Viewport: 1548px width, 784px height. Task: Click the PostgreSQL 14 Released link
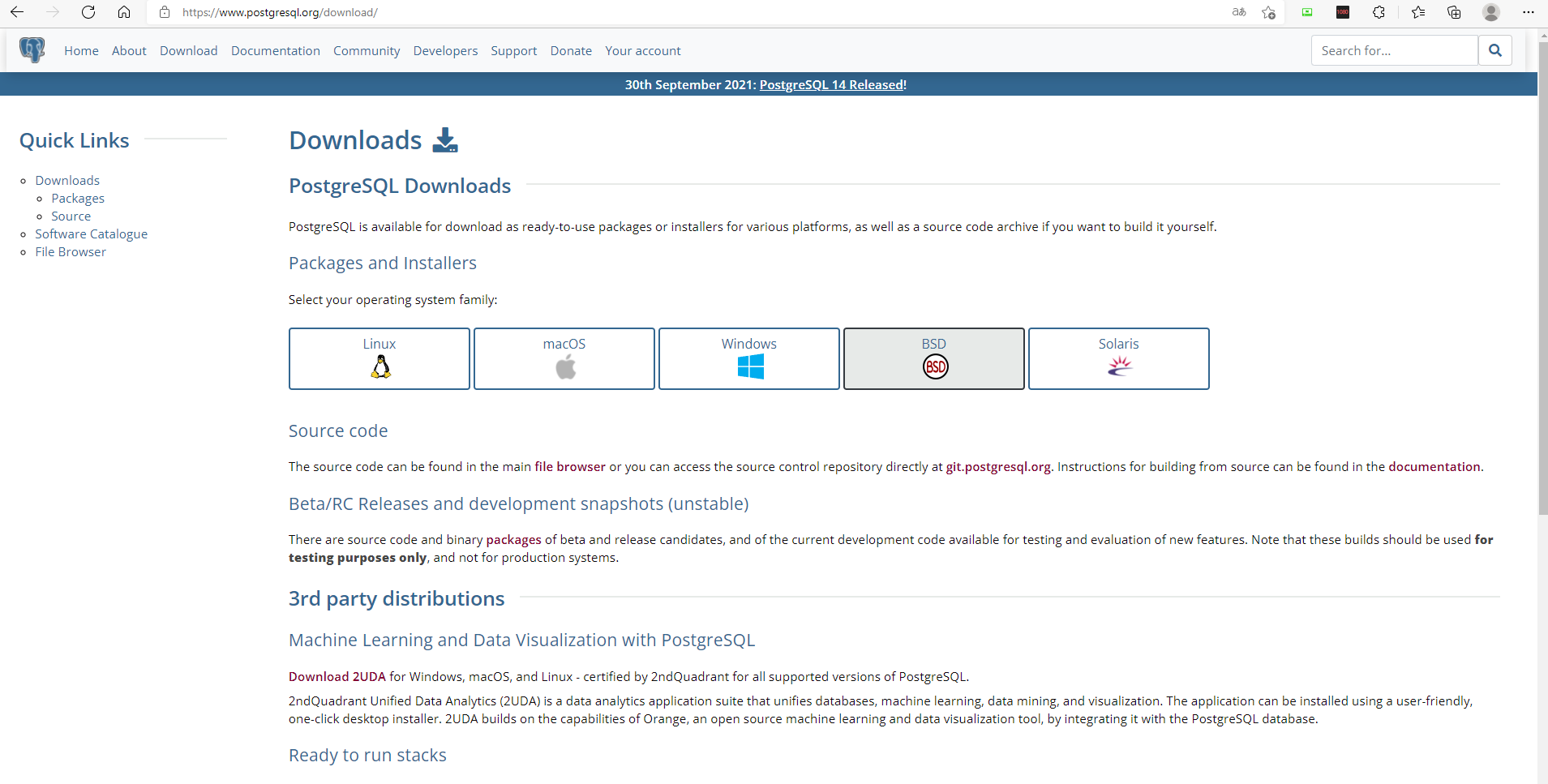pyautogui.click(x=831, y=84)
